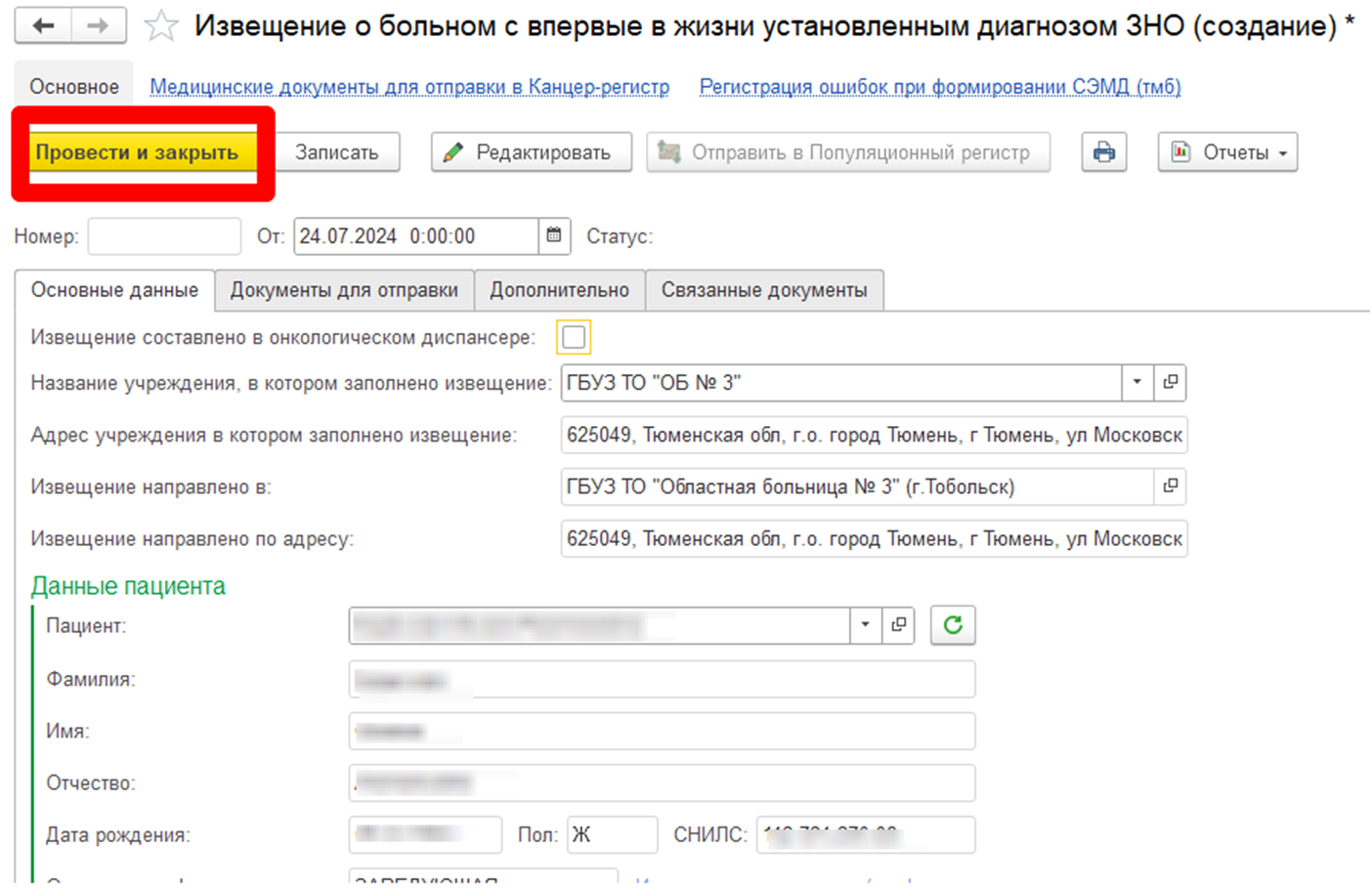The image size is (1372, 888).
Task: Open the 'Извещение направлено в' record icon
Action: 1170,486
